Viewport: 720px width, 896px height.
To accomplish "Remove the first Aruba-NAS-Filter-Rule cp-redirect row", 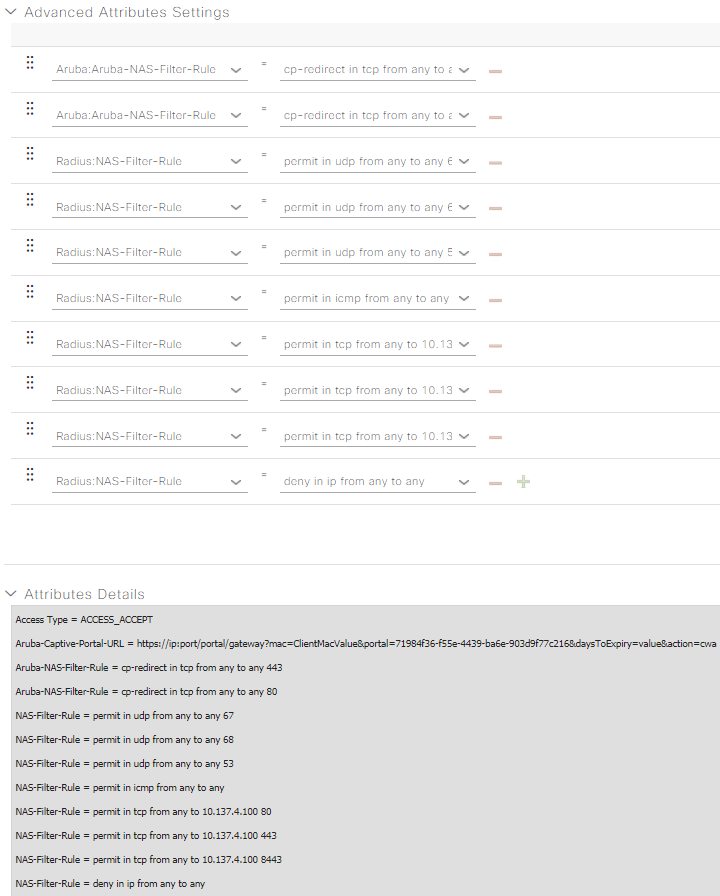I will (x=495, y=71).
